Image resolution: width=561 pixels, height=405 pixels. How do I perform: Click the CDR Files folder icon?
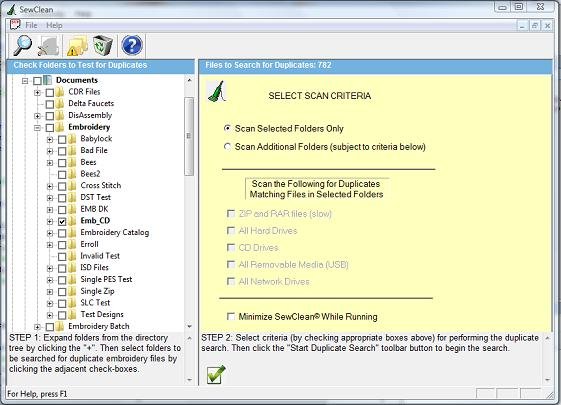click(60, 92)
